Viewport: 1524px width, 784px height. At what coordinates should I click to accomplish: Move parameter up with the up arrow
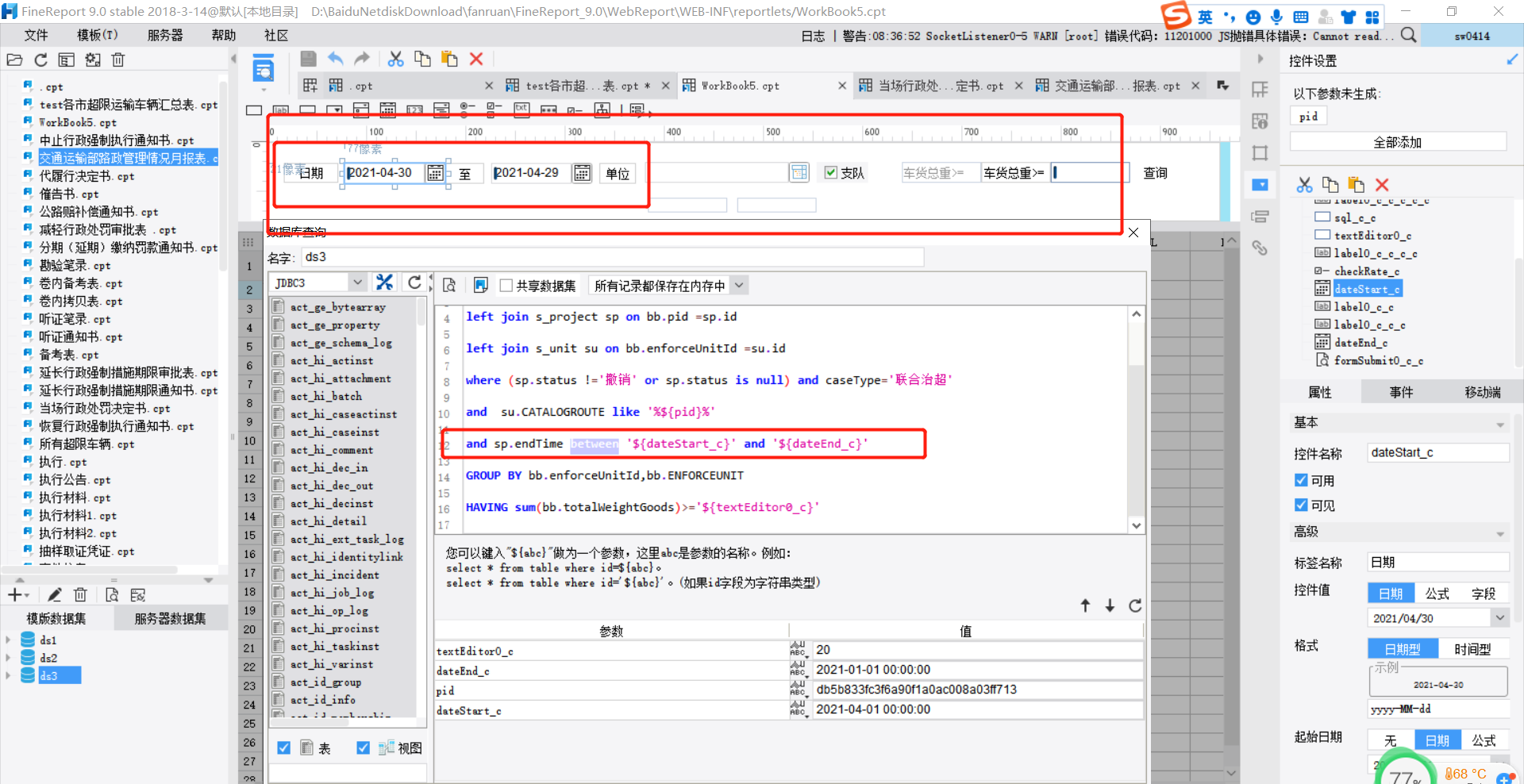1085,605
